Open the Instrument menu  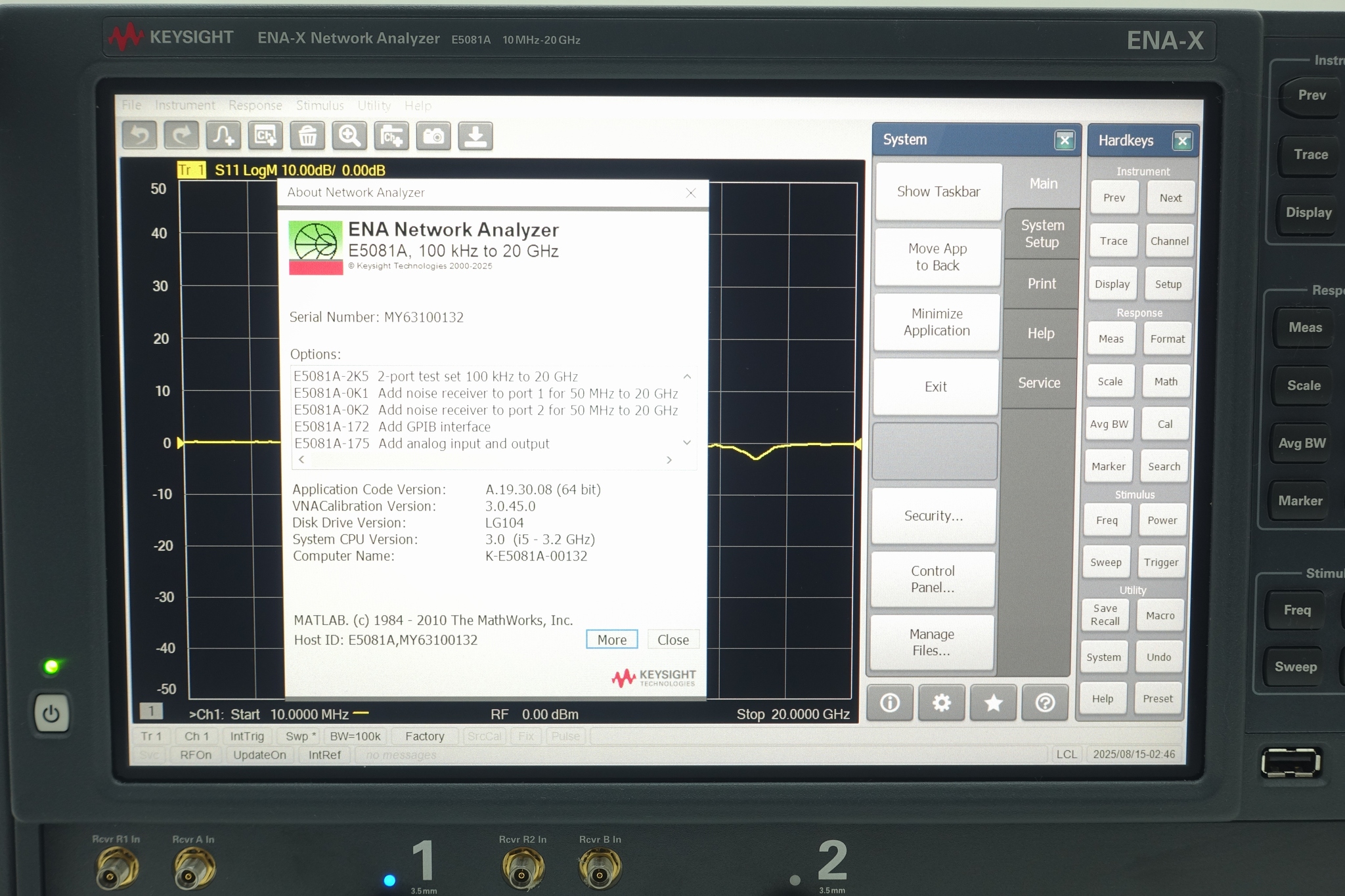185,105
